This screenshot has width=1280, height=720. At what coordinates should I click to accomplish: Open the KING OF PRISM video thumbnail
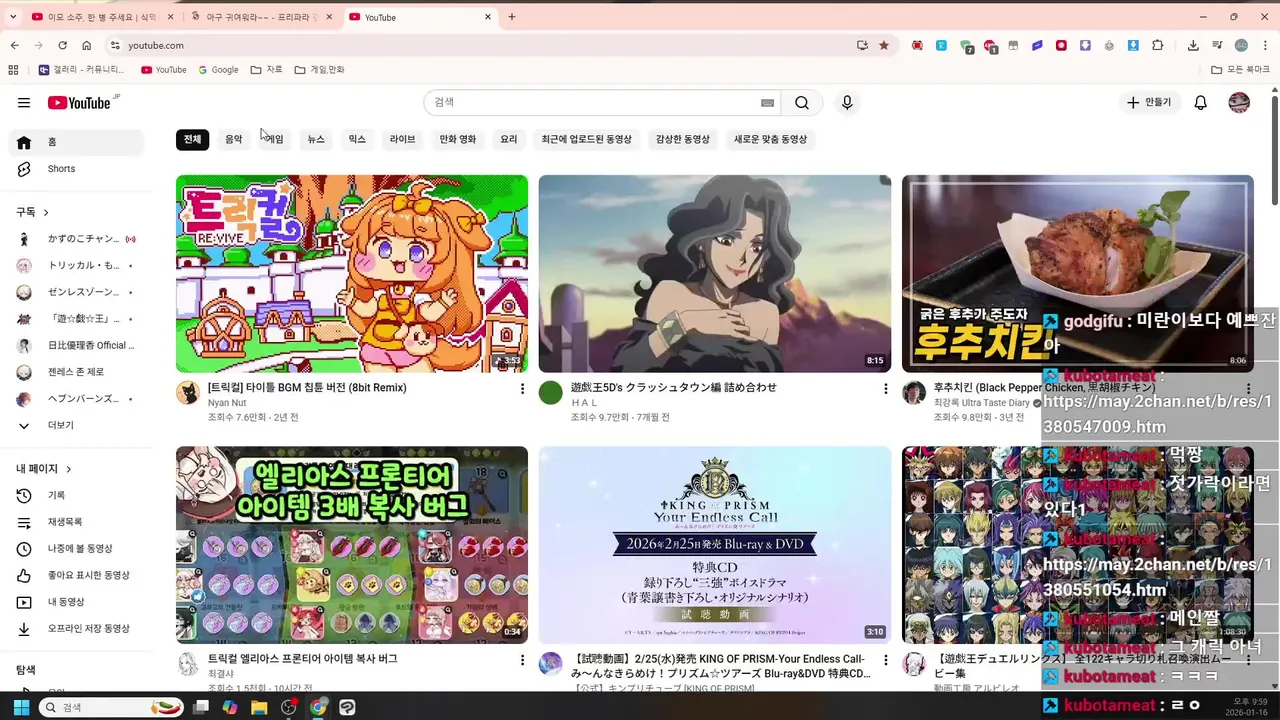715,545
